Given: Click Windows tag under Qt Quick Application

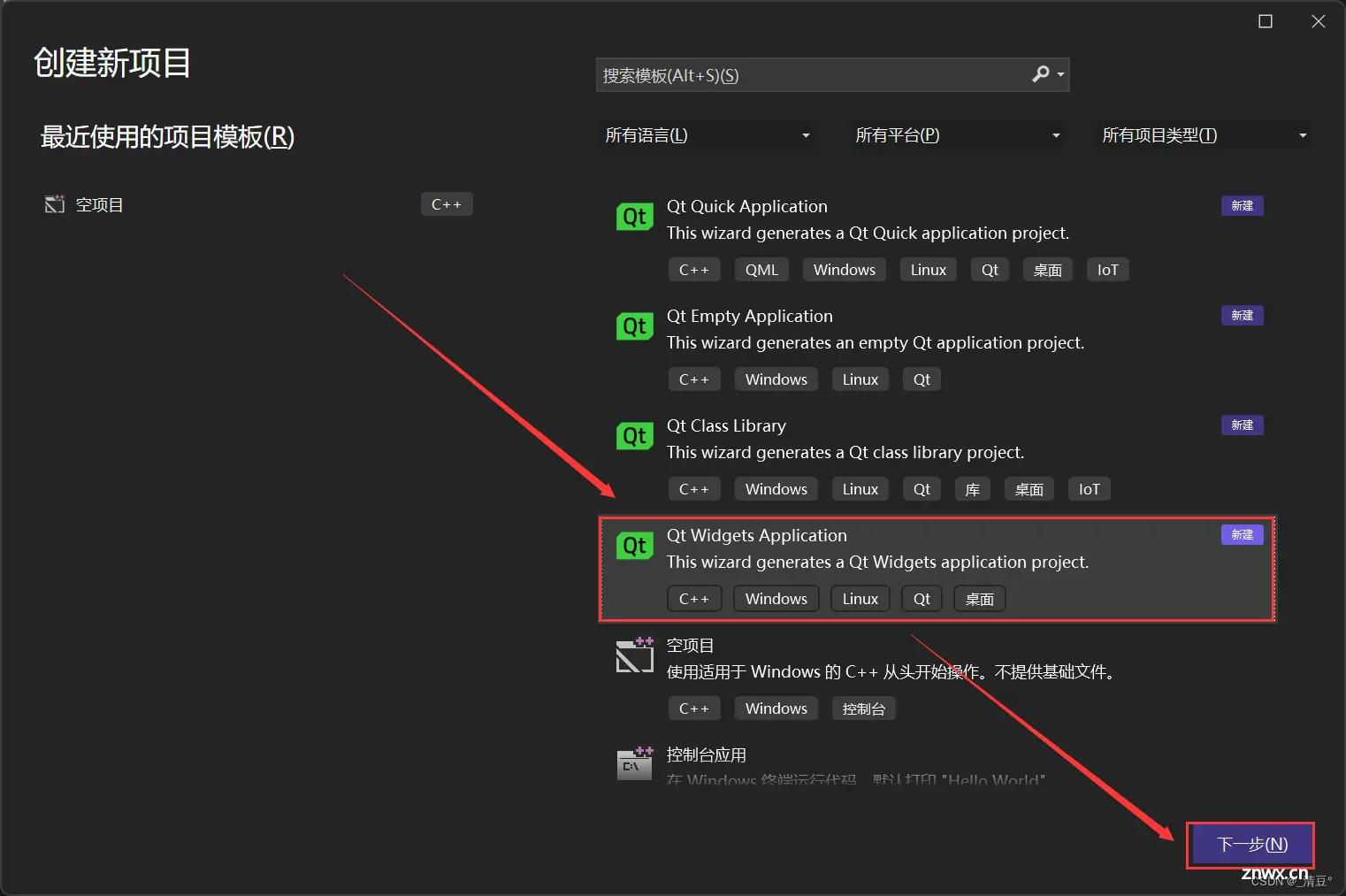Looking at the screenshot, I should (845, 270).
